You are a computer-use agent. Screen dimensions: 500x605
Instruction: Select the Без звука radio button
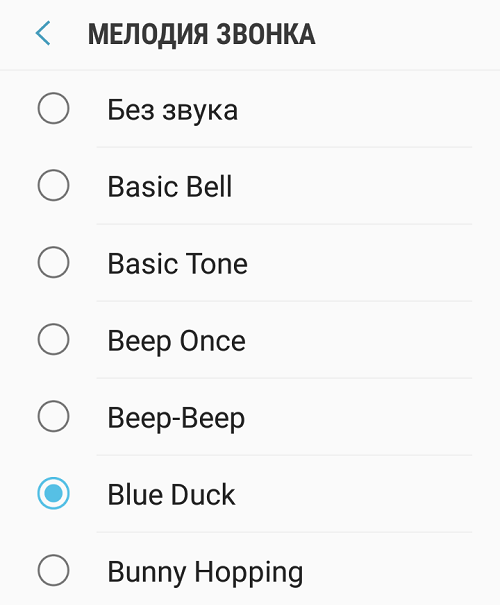click(54, 108)
